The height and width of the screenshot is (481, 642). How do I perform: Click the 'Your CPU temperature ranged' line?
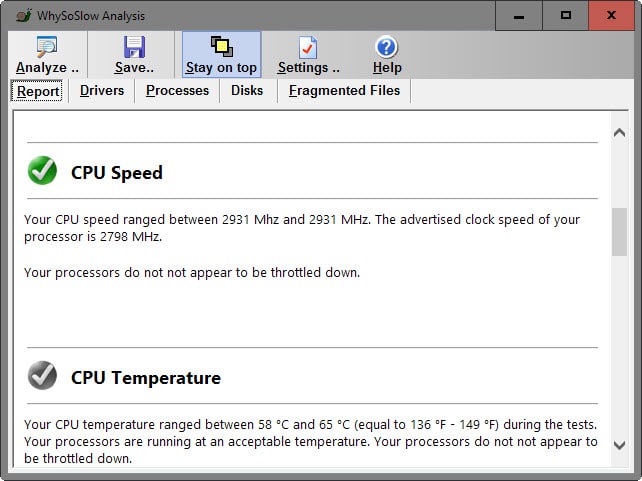pyautogui.click(x=310, y=425)
